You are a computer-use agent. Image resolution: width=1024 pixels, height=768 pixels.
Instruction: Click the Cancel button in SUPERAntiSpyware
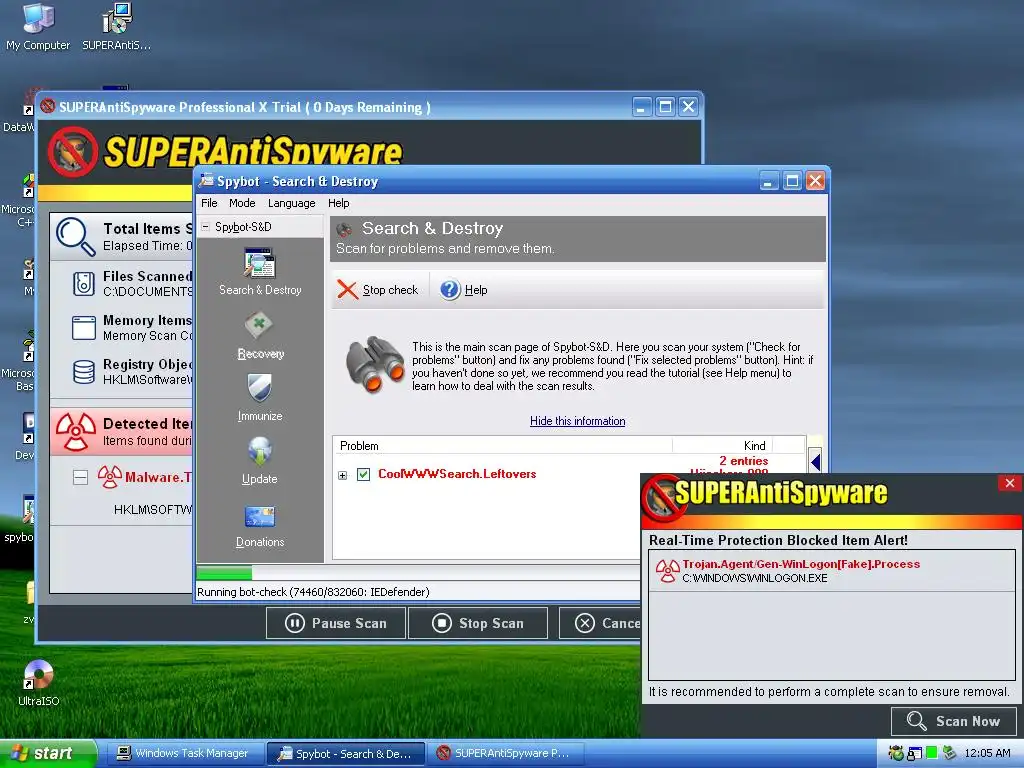click(x=600, y=623)
